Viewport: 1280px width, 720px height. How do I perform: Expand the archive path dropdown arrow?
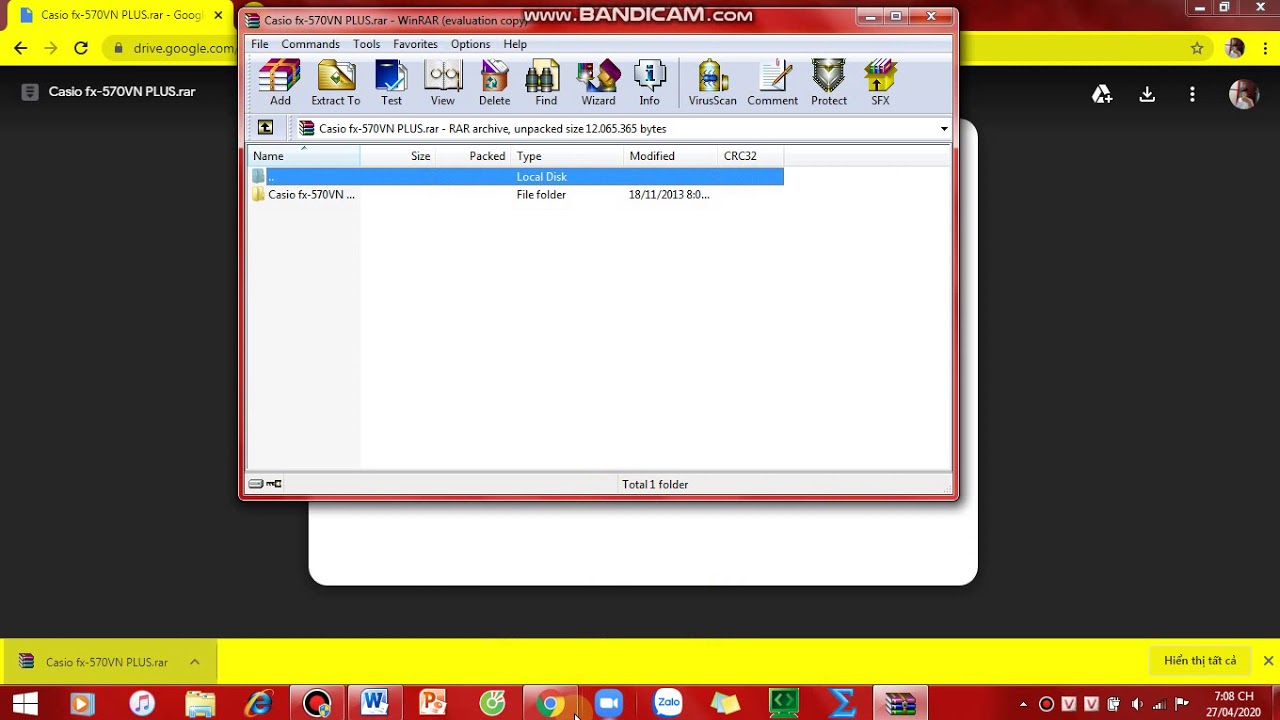(x=943, y=129)
